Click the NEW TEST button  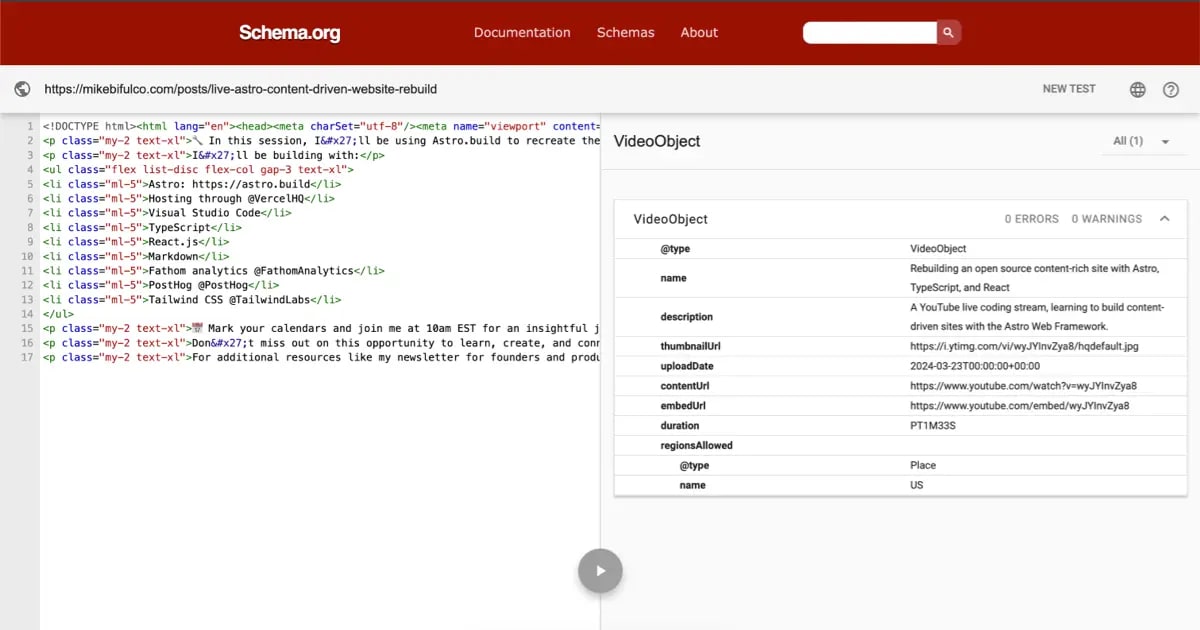(1069, 89)
